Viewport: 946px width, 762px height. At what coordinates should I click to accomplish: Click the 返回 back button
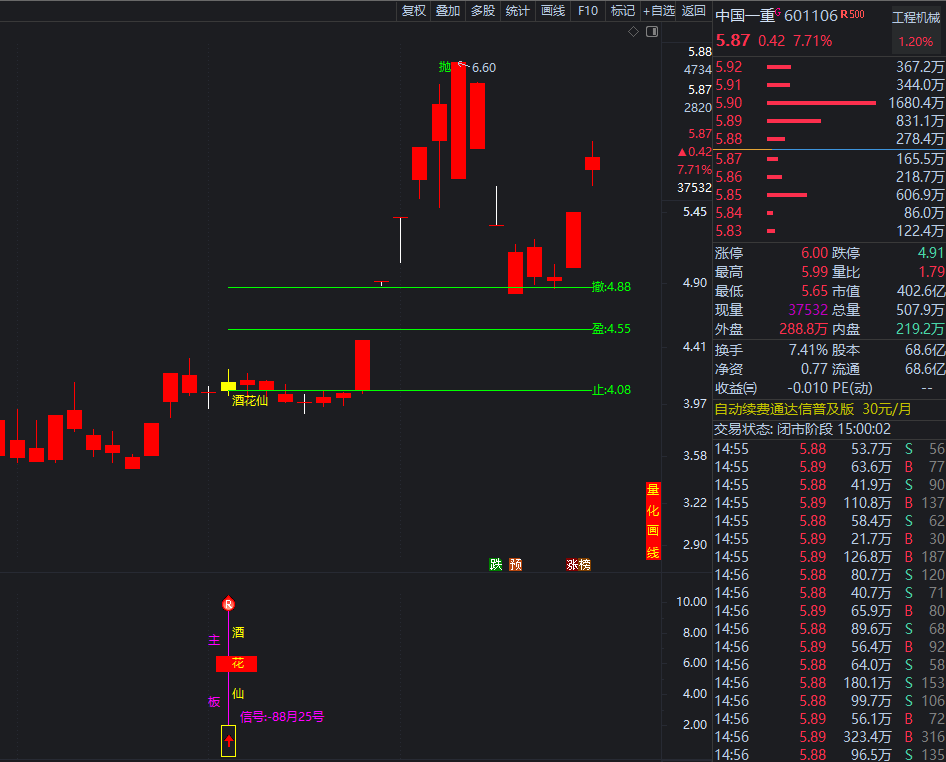(693, 11)
